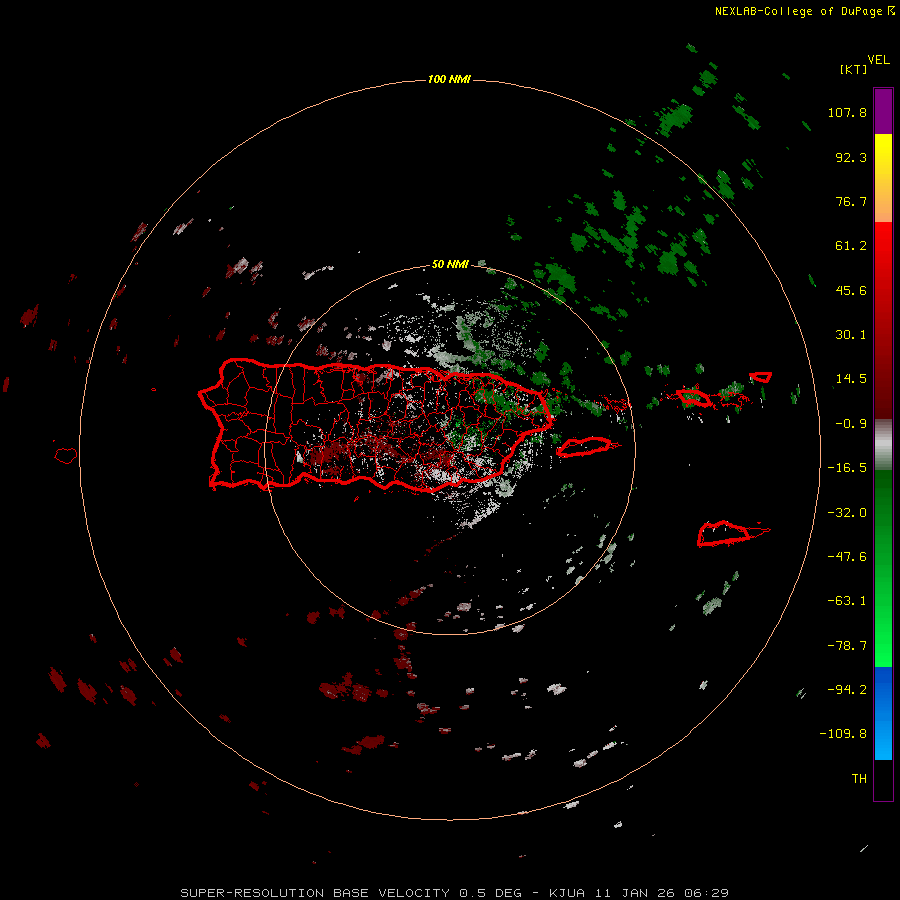Select the -78.7 velocity legend value
Viewport: 900px width, 900px height.
(x=847, y=646)
